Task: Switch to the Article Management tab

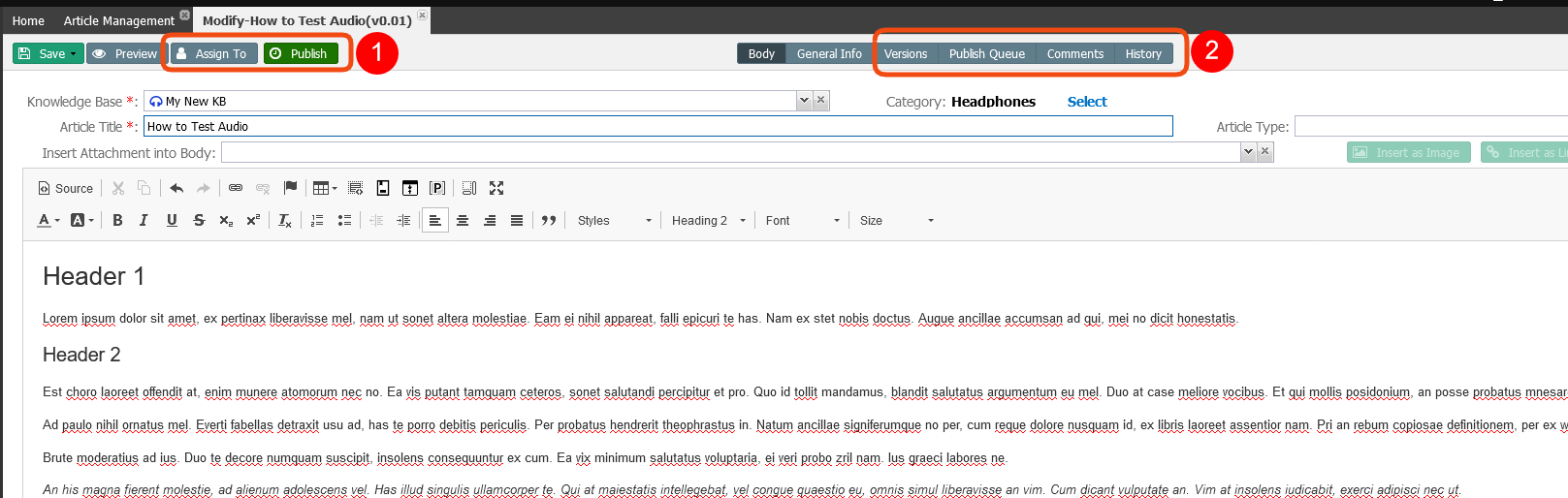Action: [x=119, y=20]
